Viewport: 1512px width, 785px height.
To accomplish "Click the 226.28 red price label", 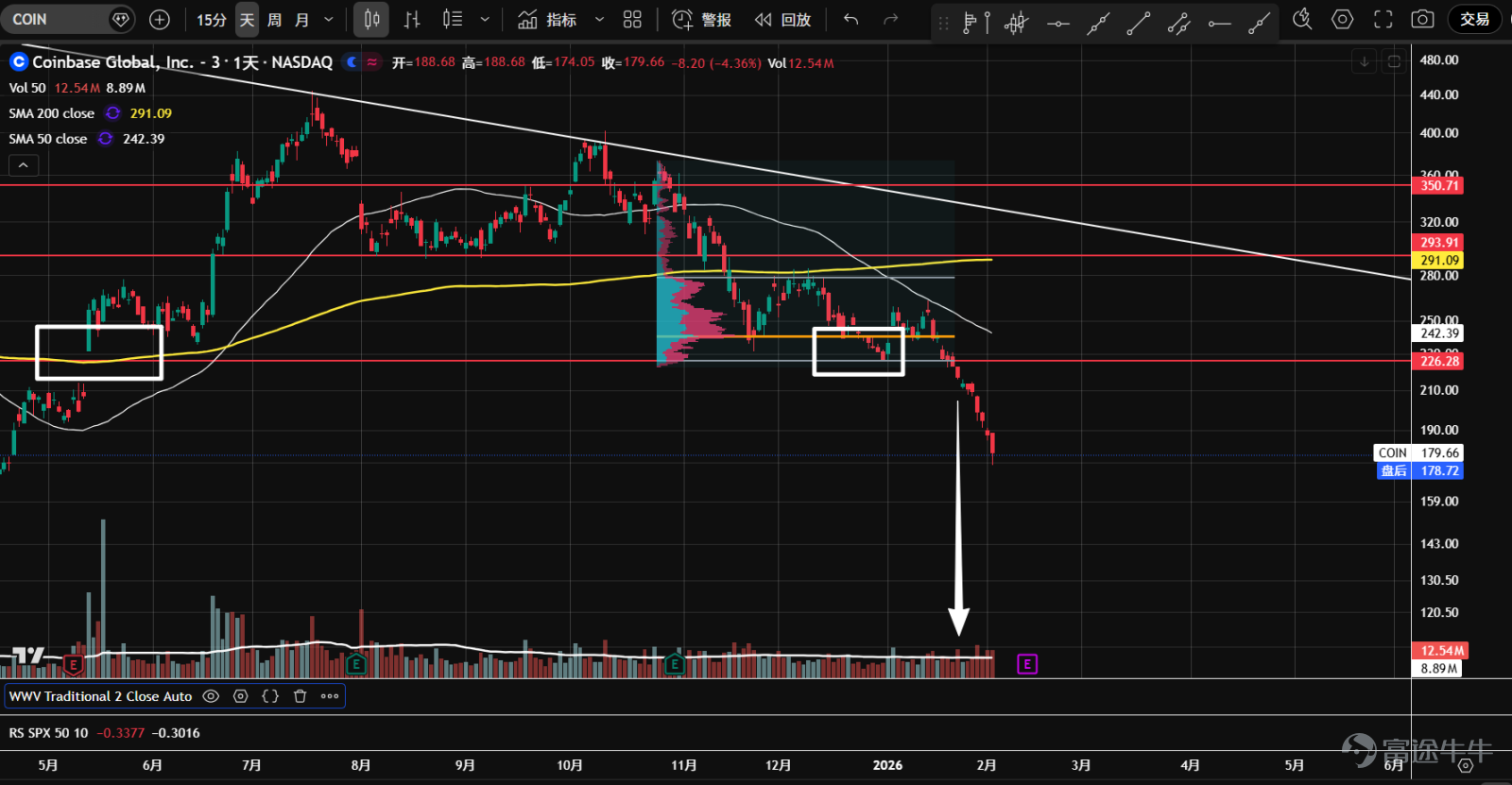I will (x=1439, y=361).
